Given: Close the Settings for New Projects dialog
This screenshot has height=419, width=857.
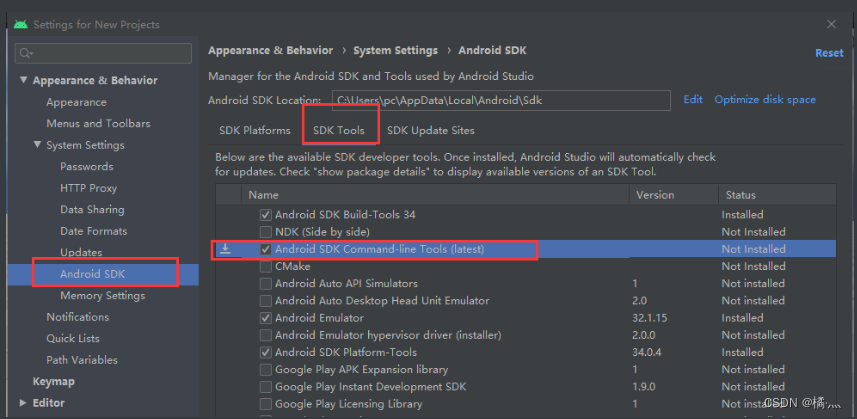Looking at the screenshot, I should click(x=831, y=24).
